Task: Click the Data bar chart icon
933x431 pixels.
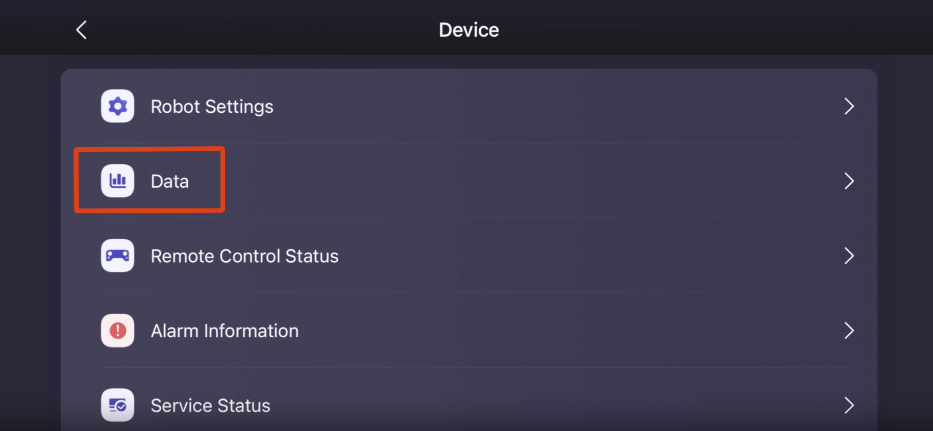Action: (117, 181)
